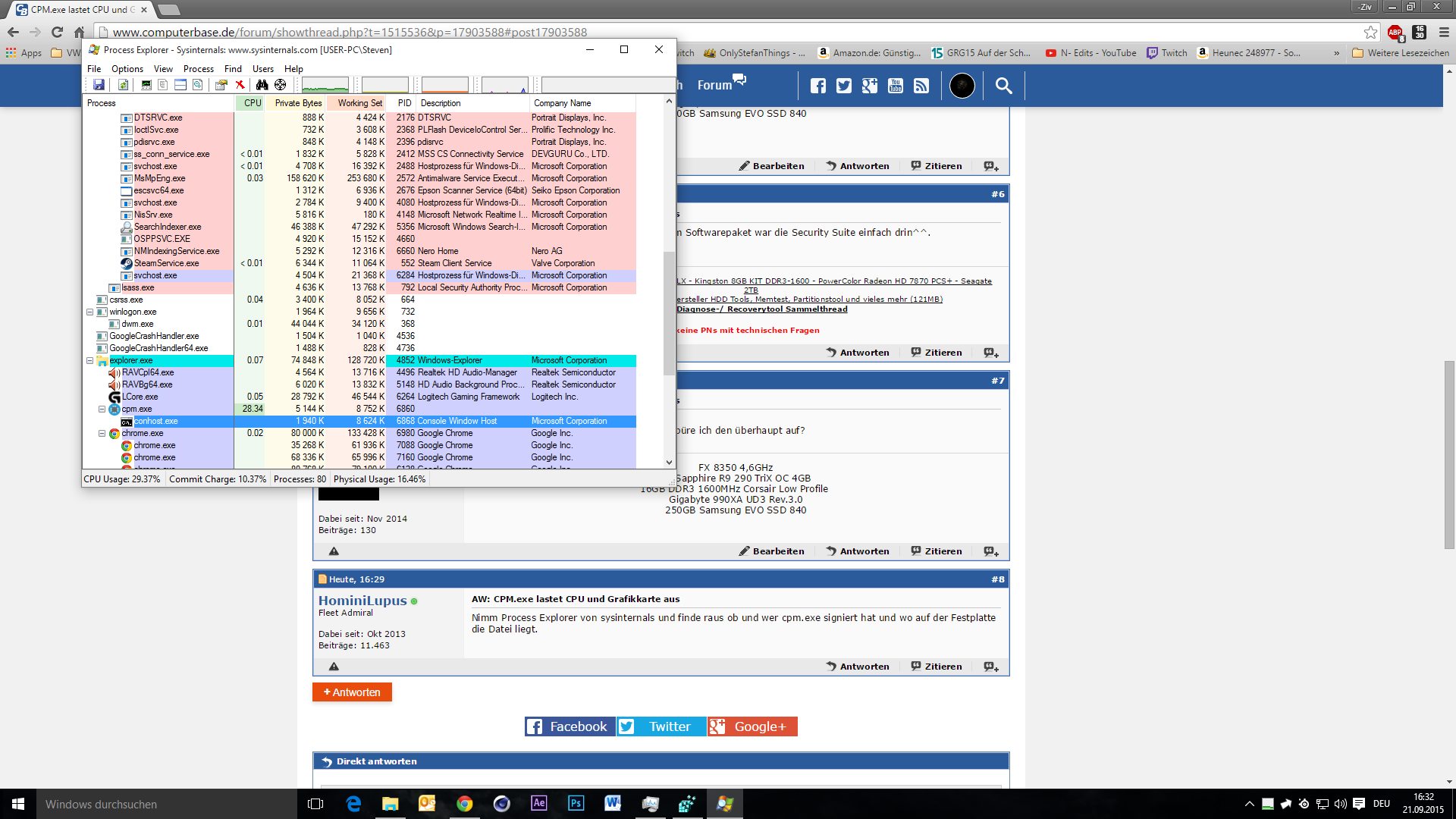Open the Options menu
This screenshot has height=819, width=1456.
[127, 69]
